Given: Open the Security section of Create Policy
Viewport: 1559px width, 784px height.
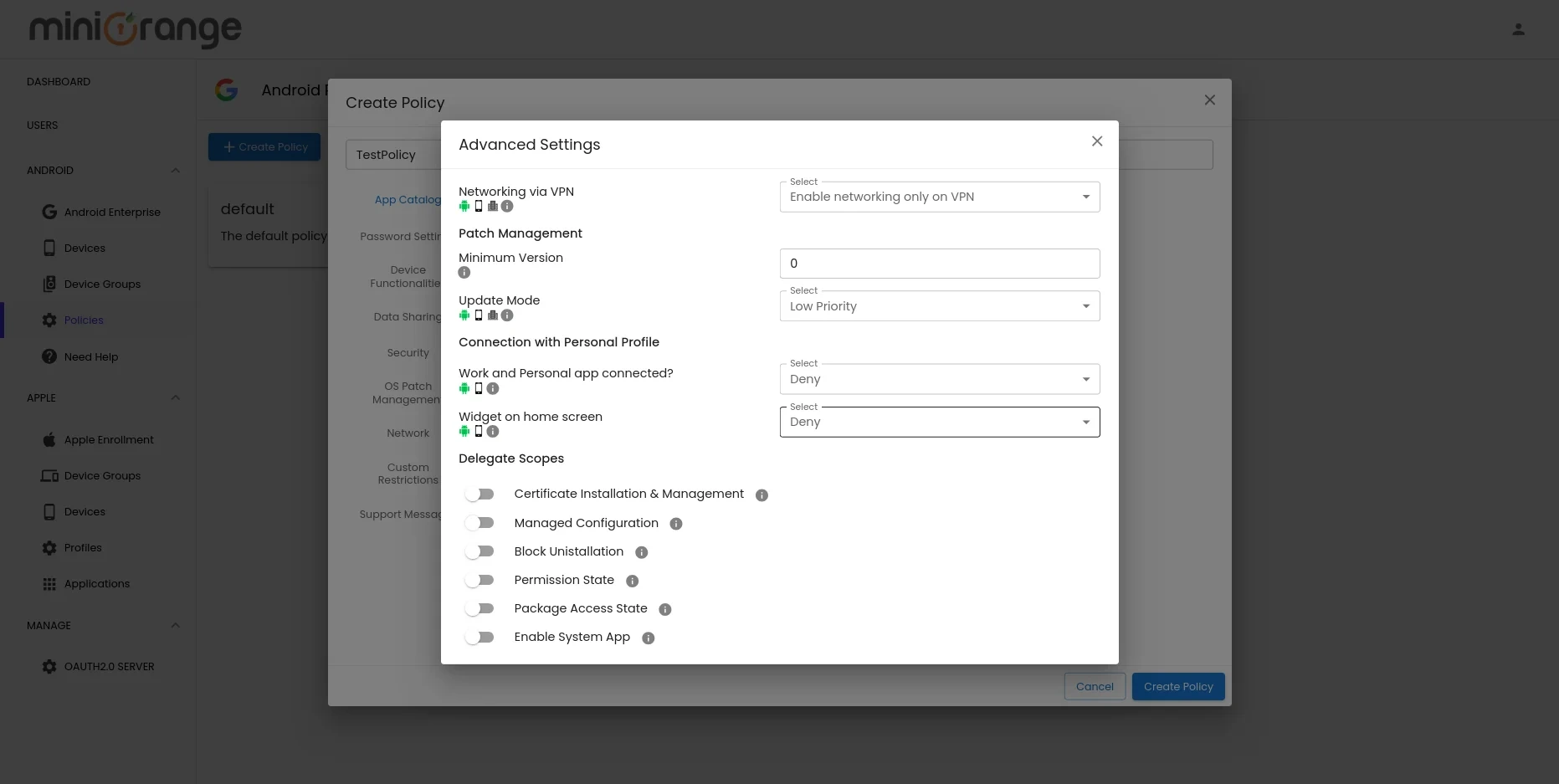Looking at the screenshot, I should tap(408, 352).
